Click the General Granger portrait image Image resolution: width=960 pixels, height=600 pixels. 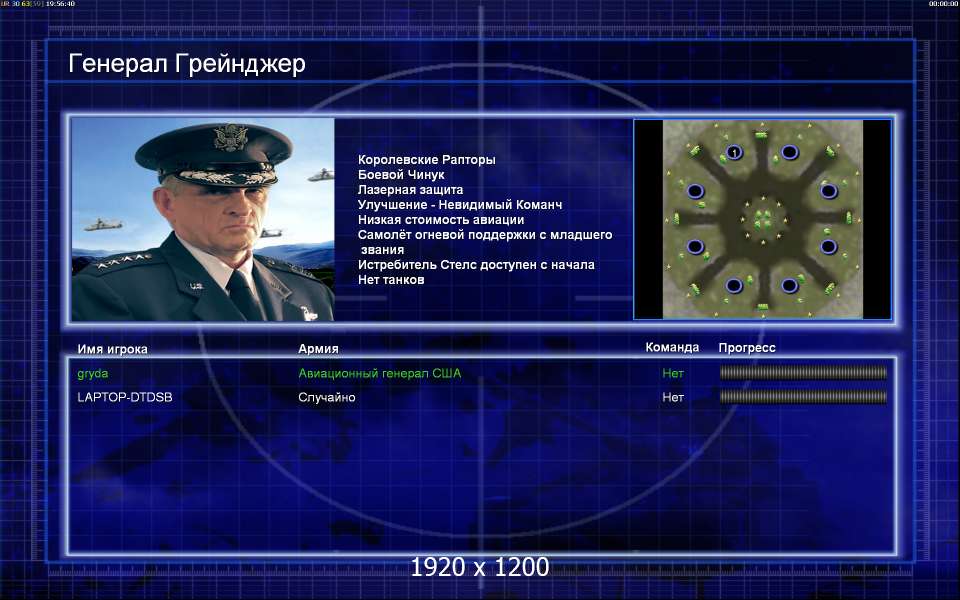(203, 219)
